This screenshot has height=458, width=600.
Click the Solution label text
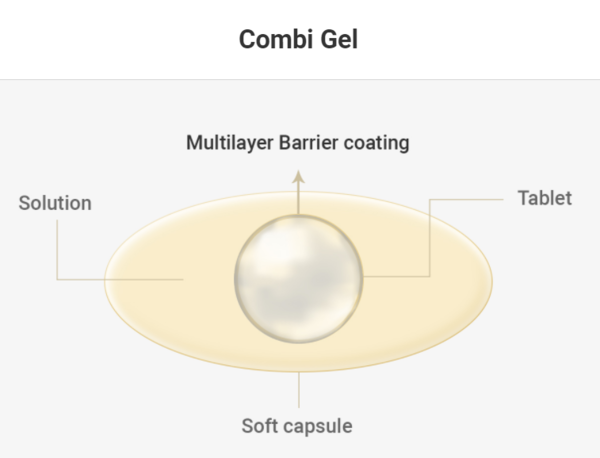pyautogui.click(x=55, y=203)
